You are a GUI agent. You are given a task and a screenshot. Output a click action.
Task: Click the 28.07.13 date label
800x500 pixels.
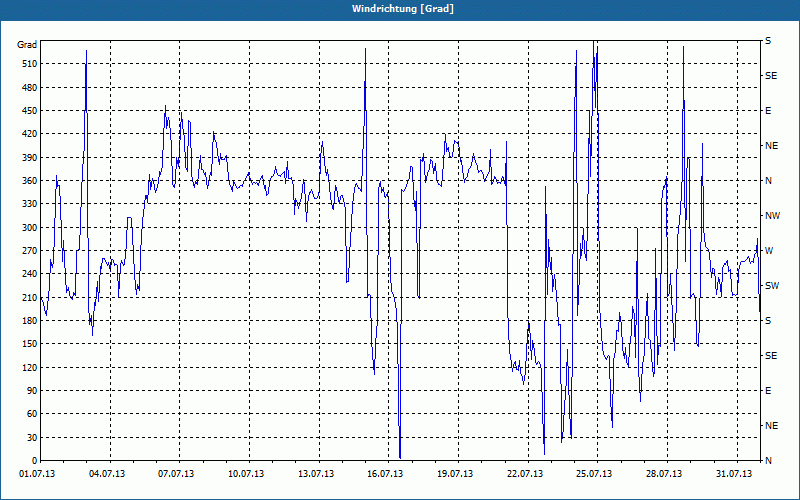pyautogui.click(x=664, y=474)
